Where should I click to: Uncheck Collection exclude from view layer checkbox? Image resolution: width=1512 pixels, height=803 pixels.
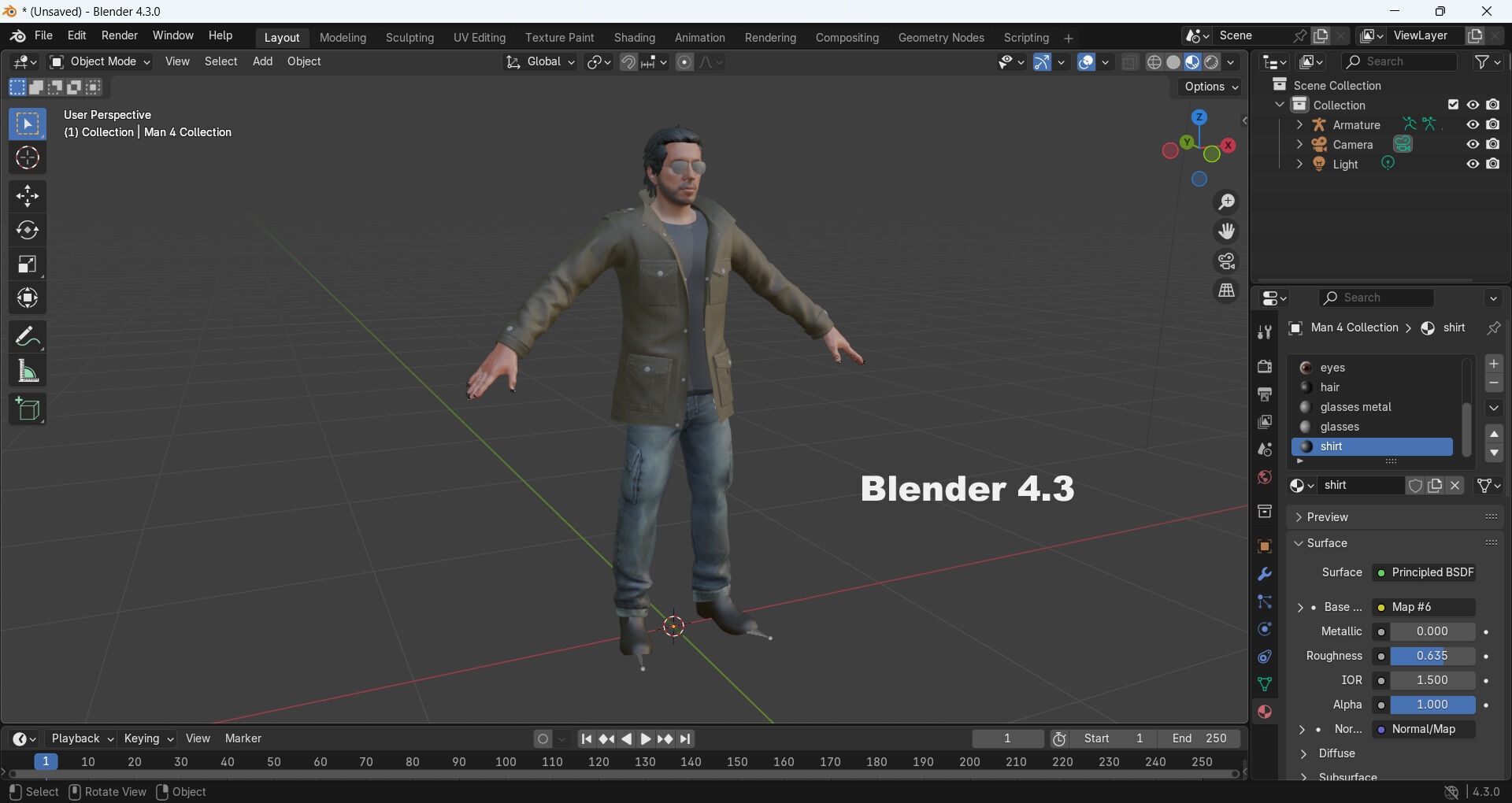1453,105
